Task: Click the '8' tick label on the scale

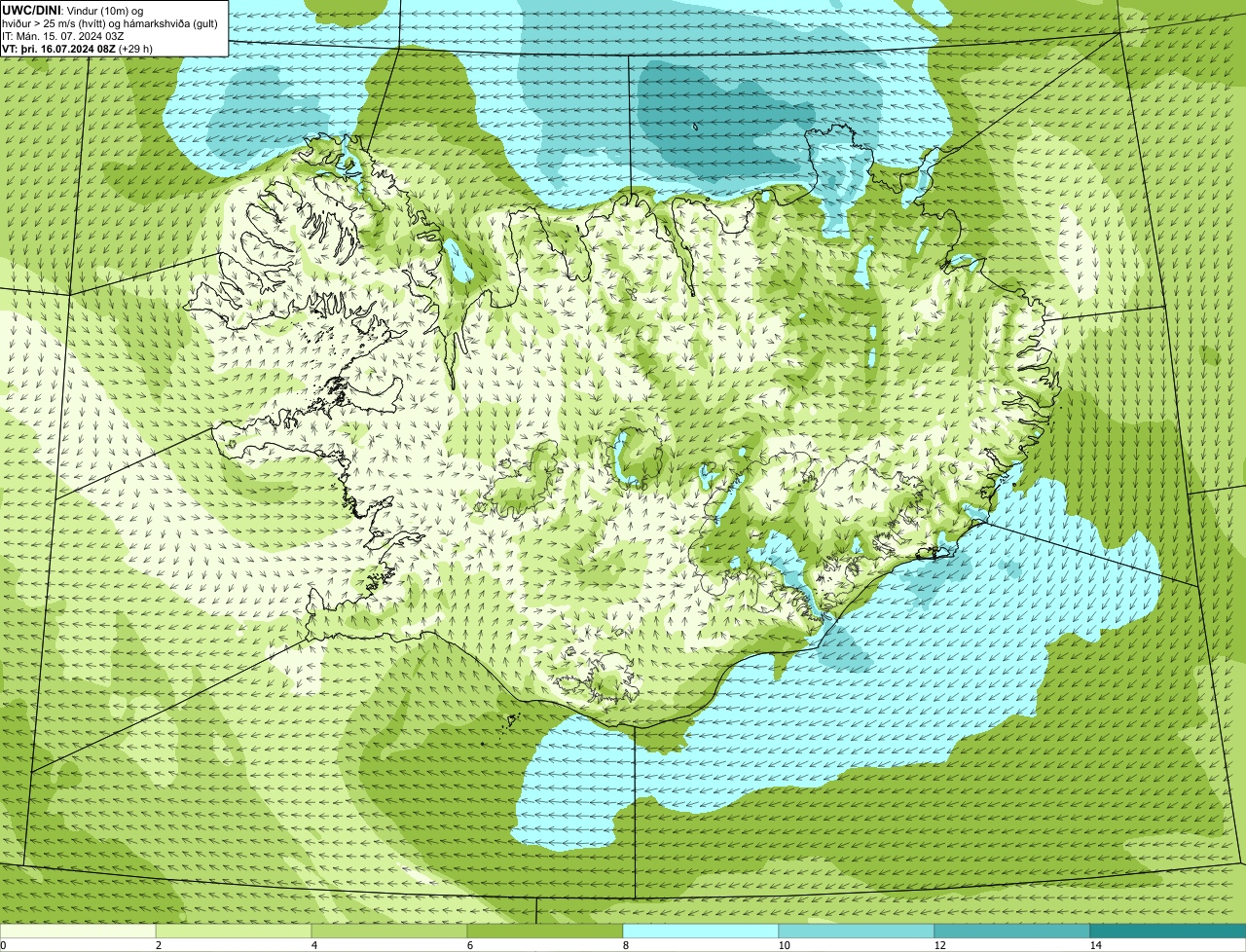Action: 626,945
